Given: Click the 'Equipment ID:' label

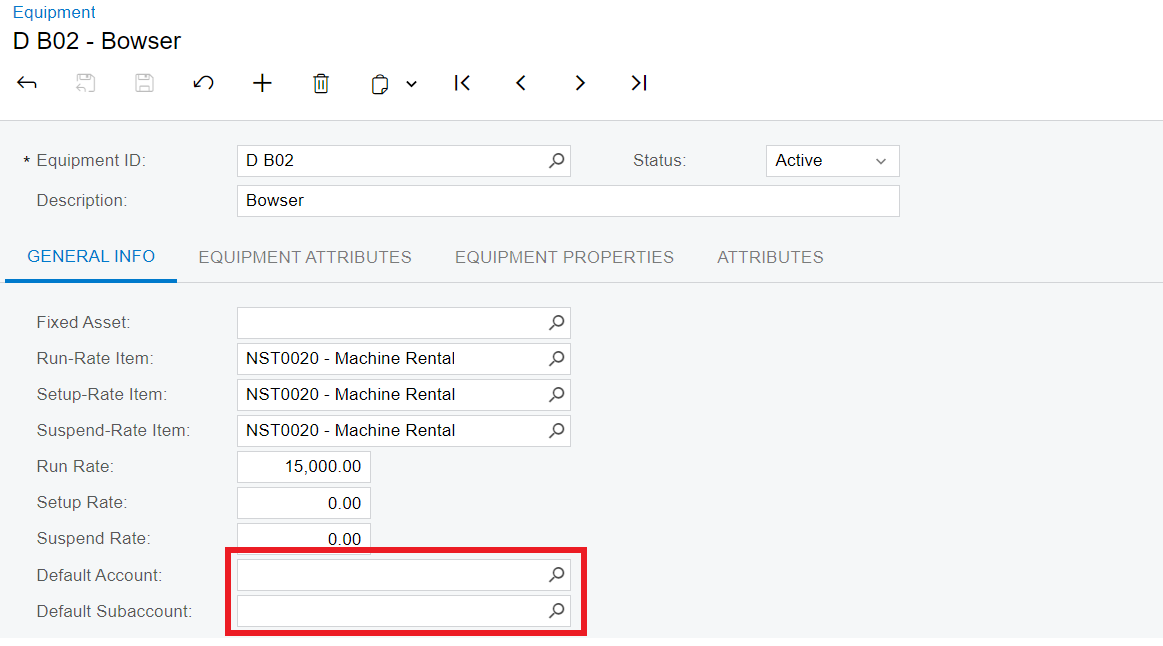Looking at the screenshot, I should (90, 160).
